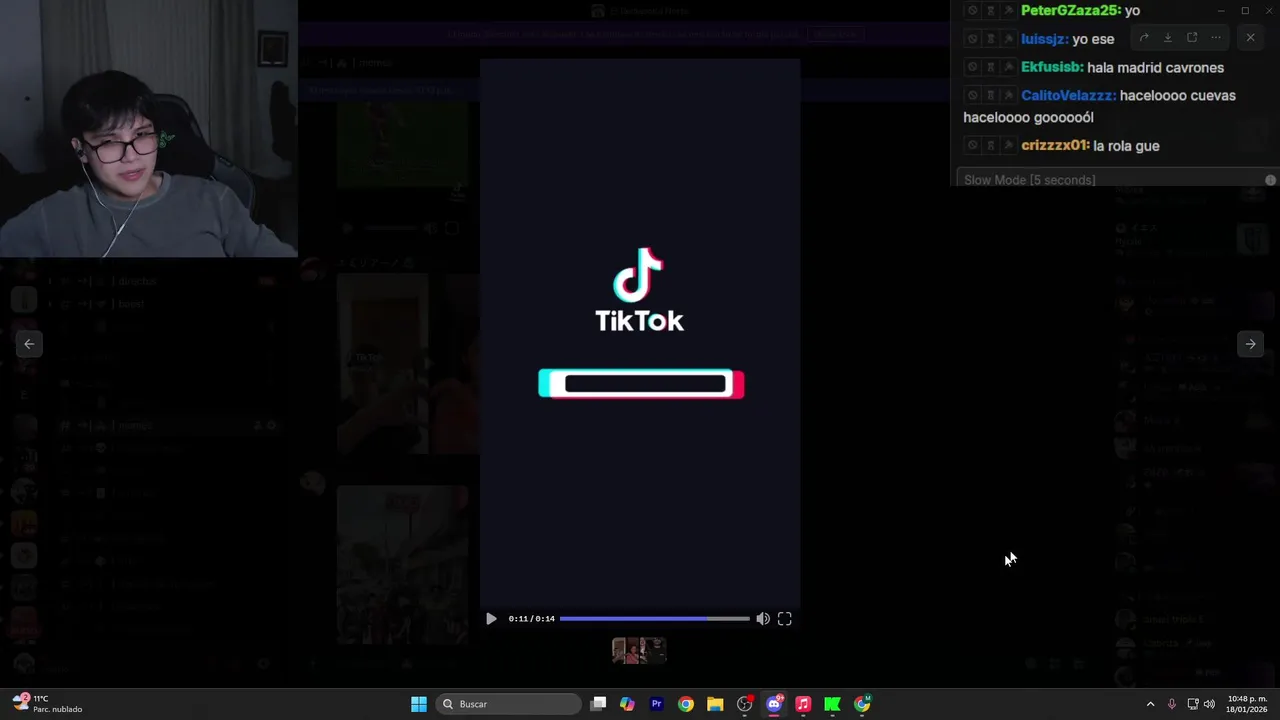1280x720 pixels.
Task: Play the TikTok video in the viewer
Action: (x=491, y=619)
